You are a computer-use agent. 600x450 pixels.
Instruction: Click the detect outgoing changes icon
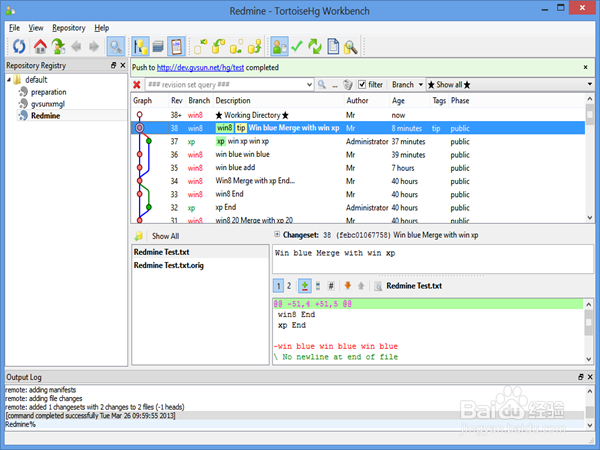click(236, 47)
